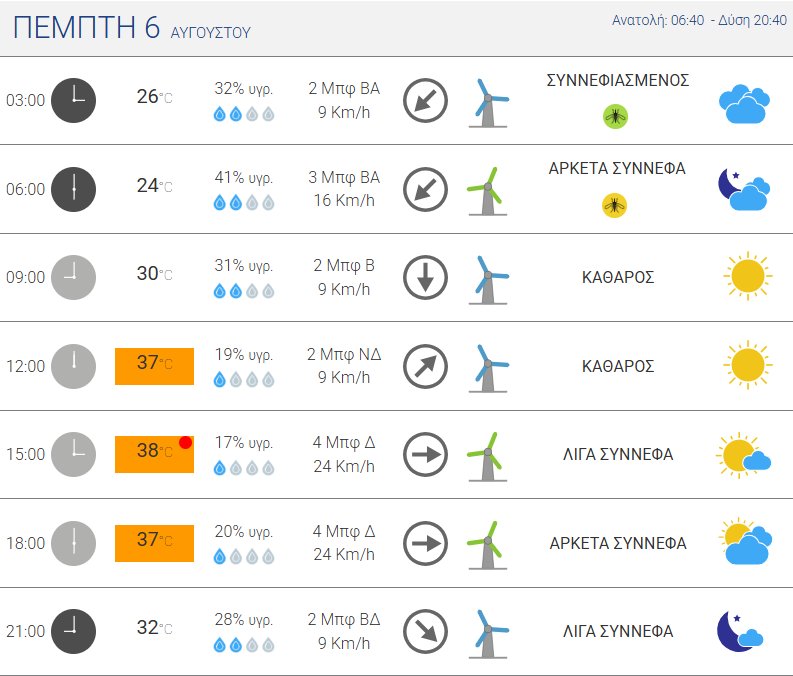The height and width of the screenshot is (676, 793).
Task: Click the orange 37°C box at 18:00
Action: point(154,544)
